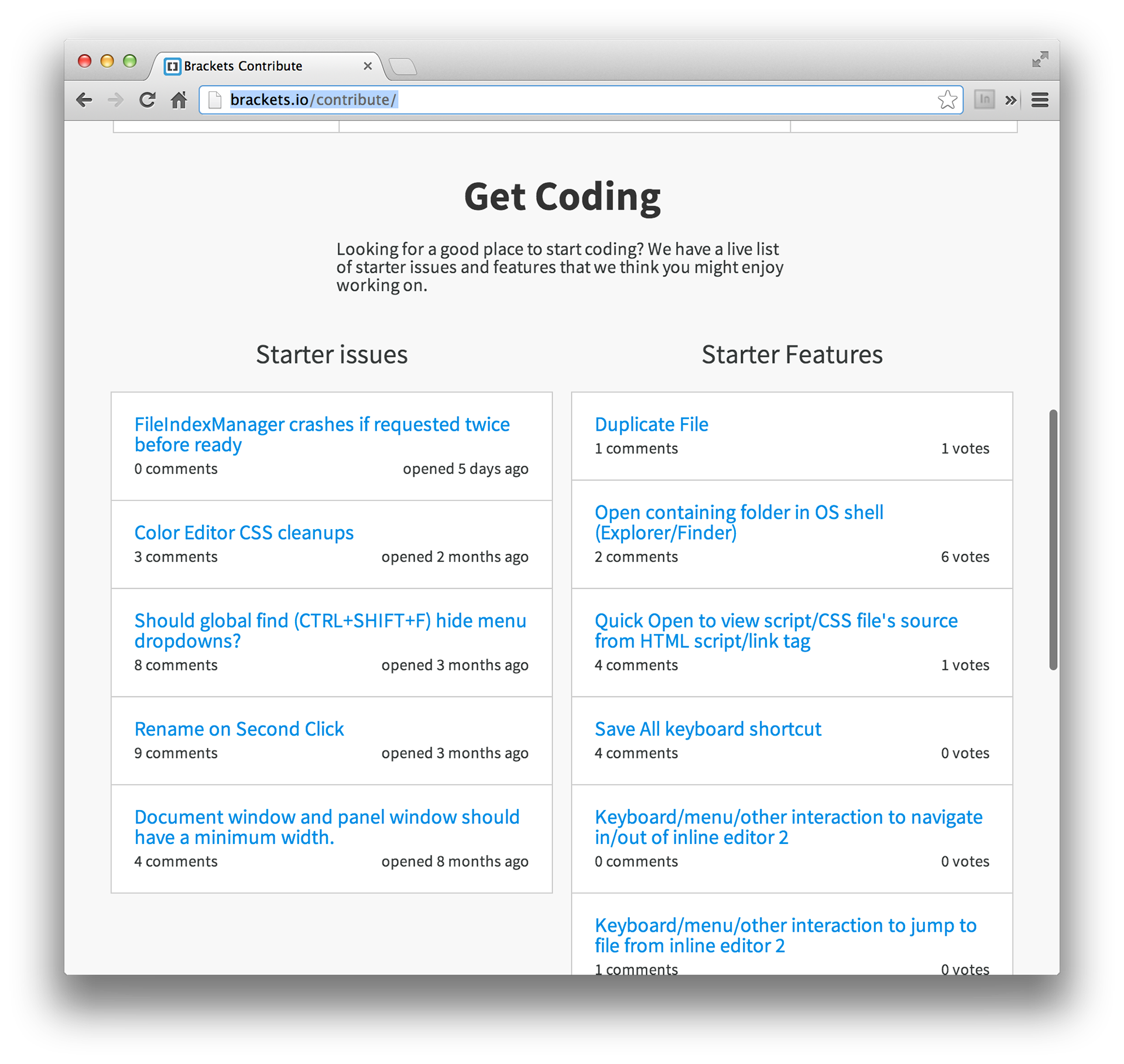Click 'opened 8 months ago' text
The image size is (1124, 1064).
455,861
